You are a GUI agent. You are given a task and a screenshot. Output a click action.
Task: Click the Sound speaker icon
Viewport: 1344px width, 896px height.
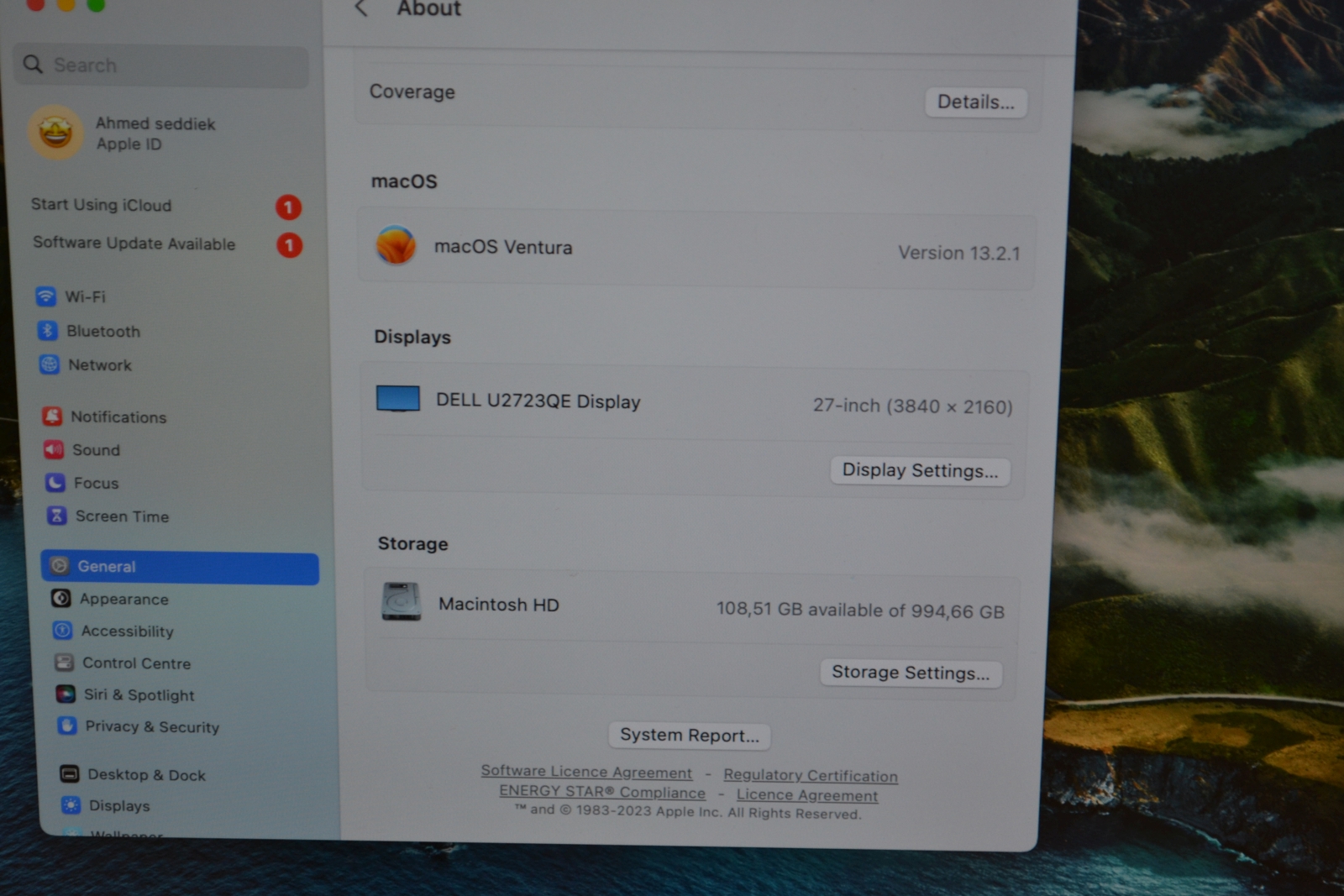pos(54,450)
